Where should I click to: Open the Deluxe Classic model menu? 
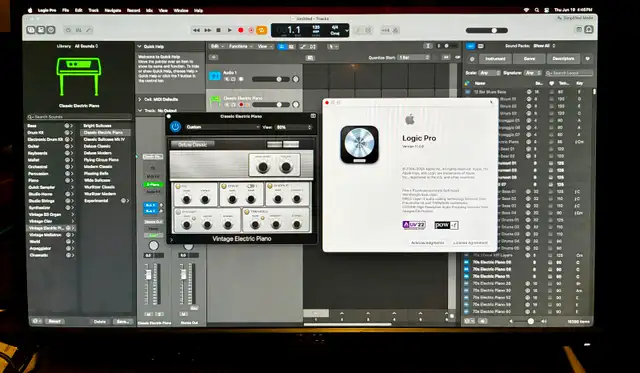click(192, 144)
